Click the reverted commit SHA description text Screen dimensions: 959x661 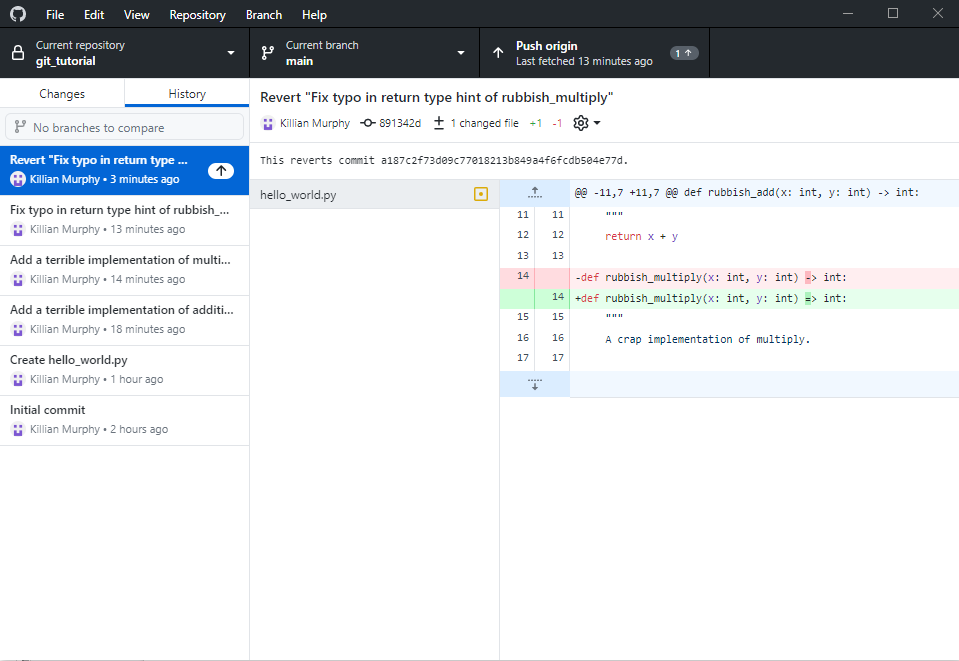(x=444, y=160)
